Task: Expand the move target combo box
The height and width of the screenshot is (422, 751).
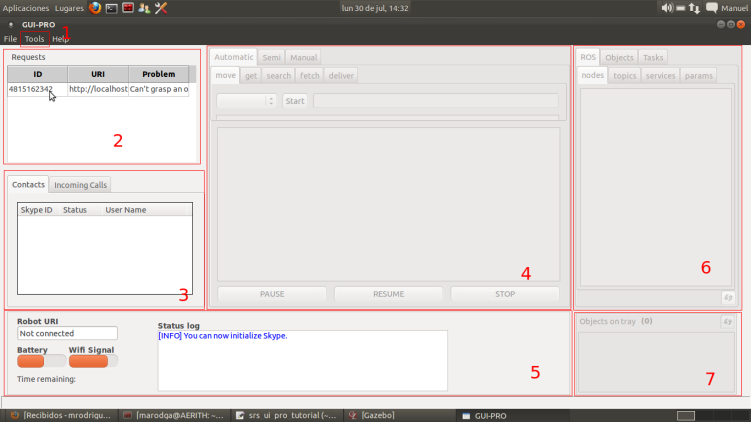Action: click(246, 101)
